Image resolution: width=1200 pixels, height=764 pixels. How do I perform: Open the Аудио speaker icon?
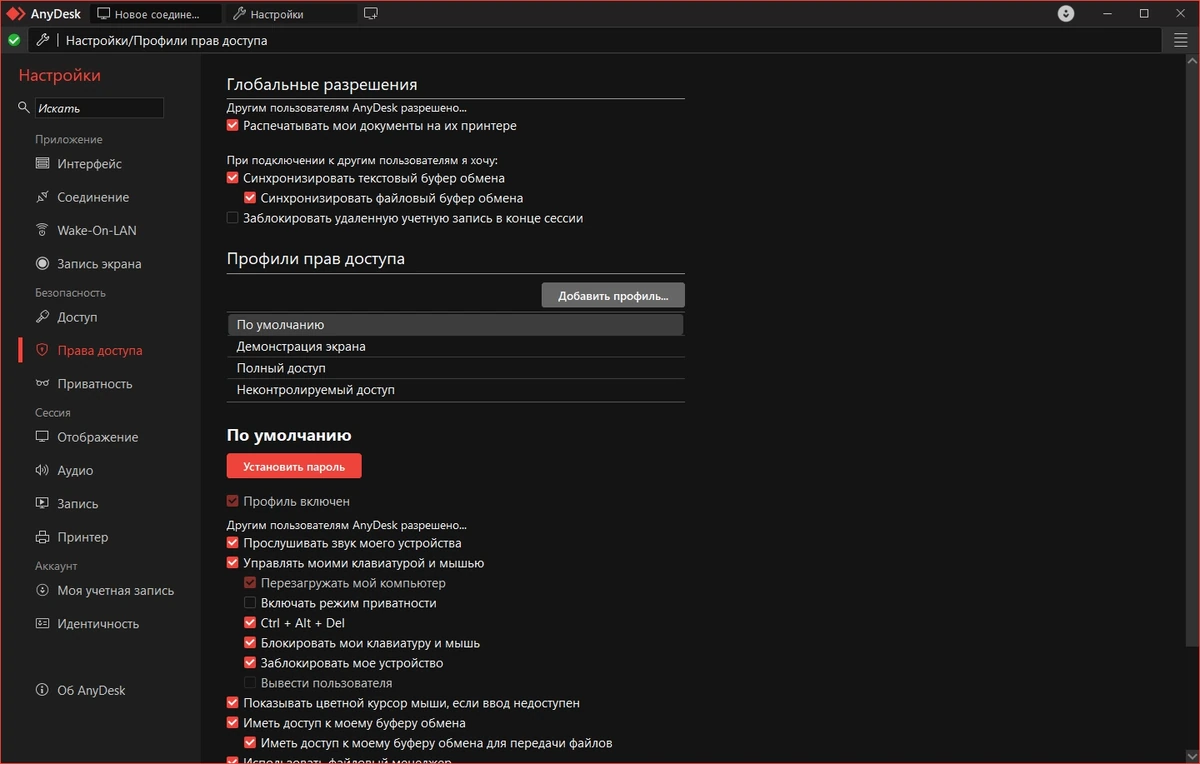point(42,470)
